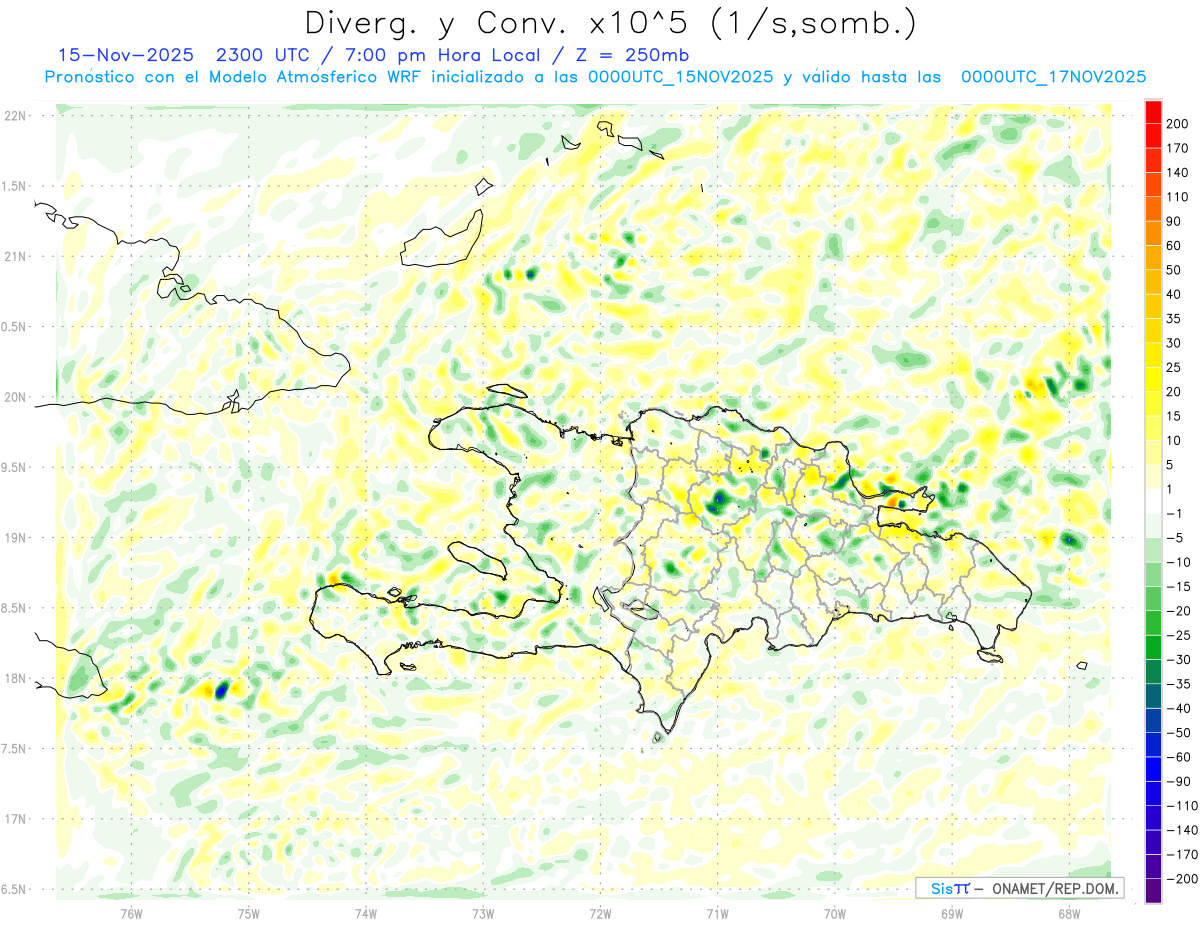Screen dimensions: 1200x927
Task: Select the '0.5N' axis tick label
Action: point(14,327)
